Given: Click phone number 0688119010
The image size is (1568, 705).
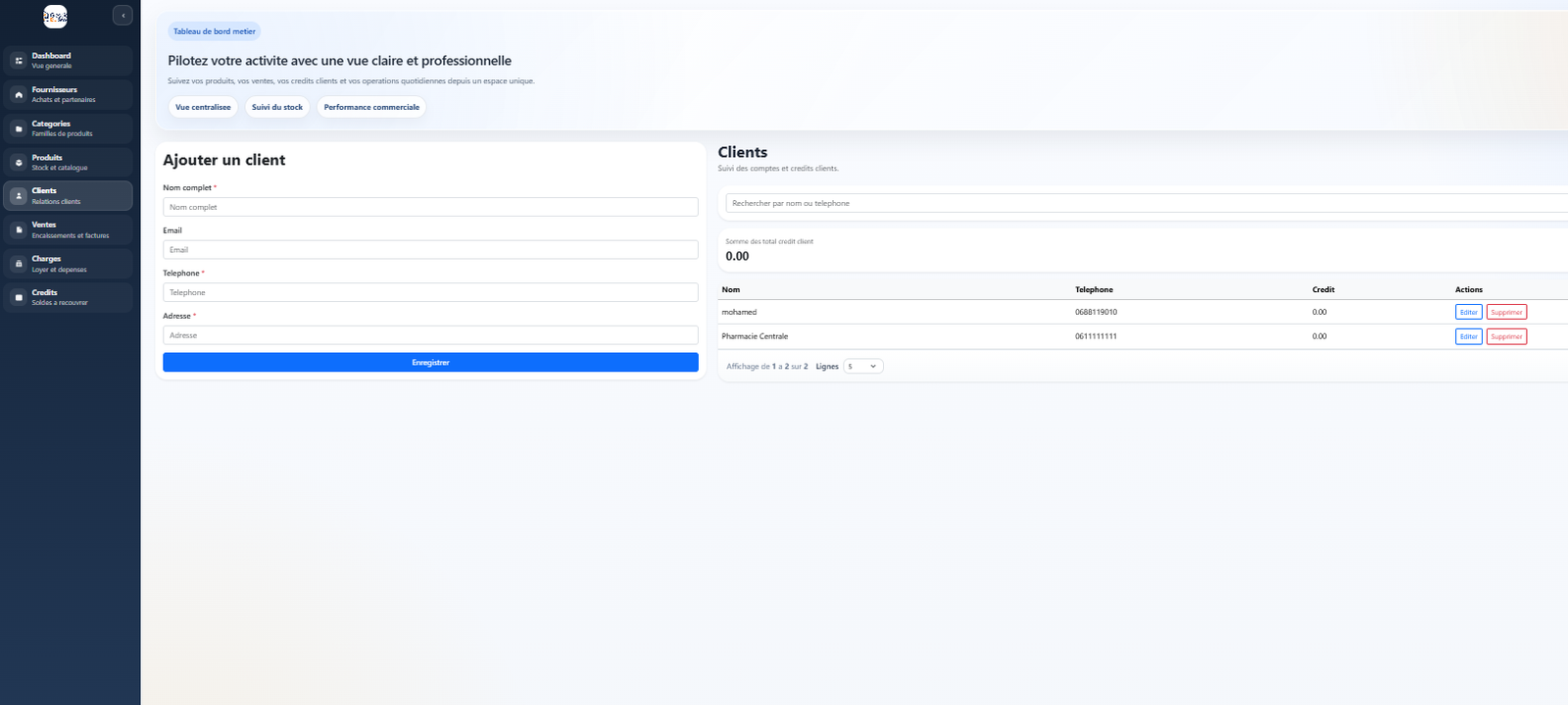Looking at the screenshot, I should 1096,312.
